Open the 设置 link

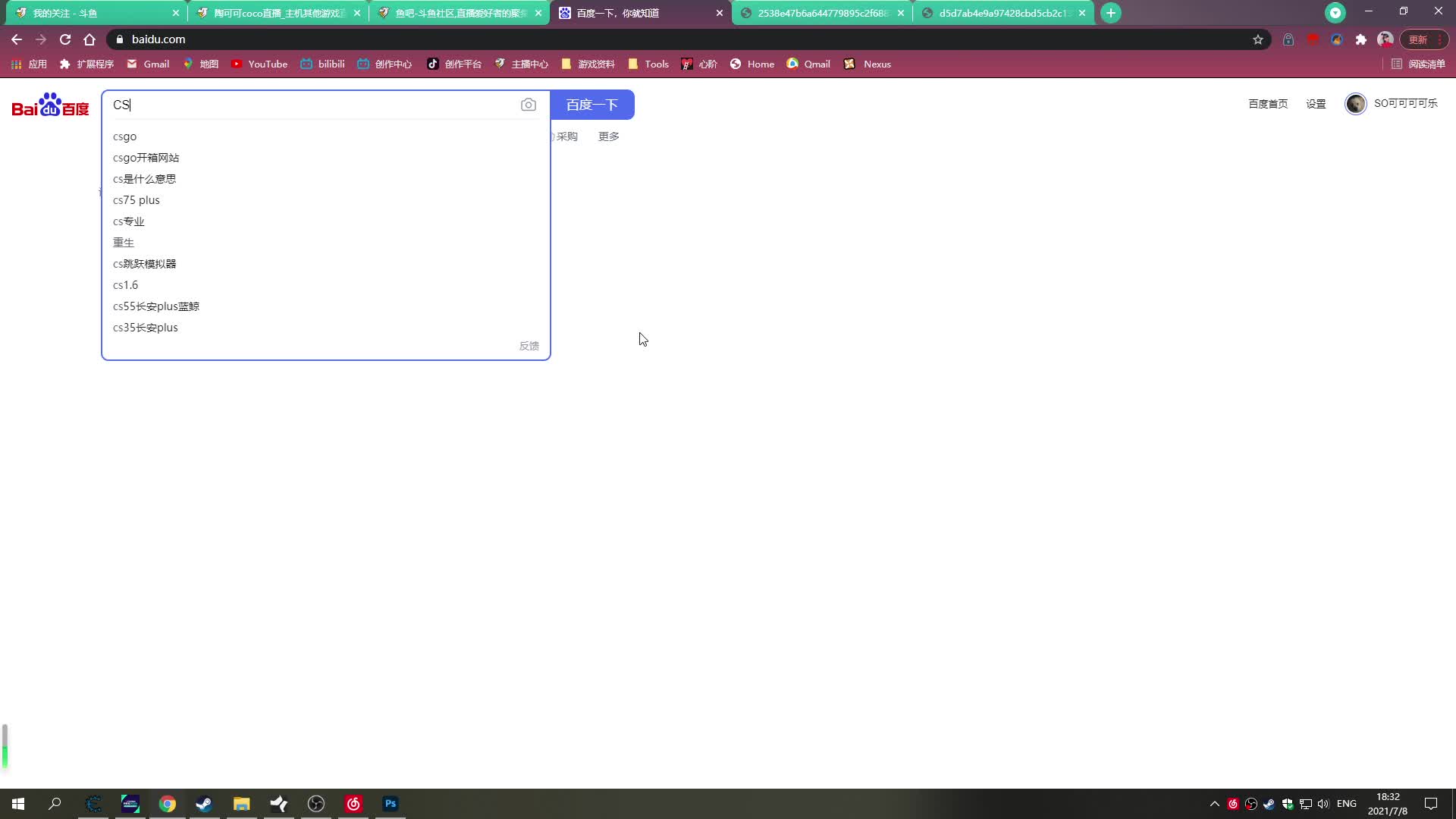(1316, 104)
